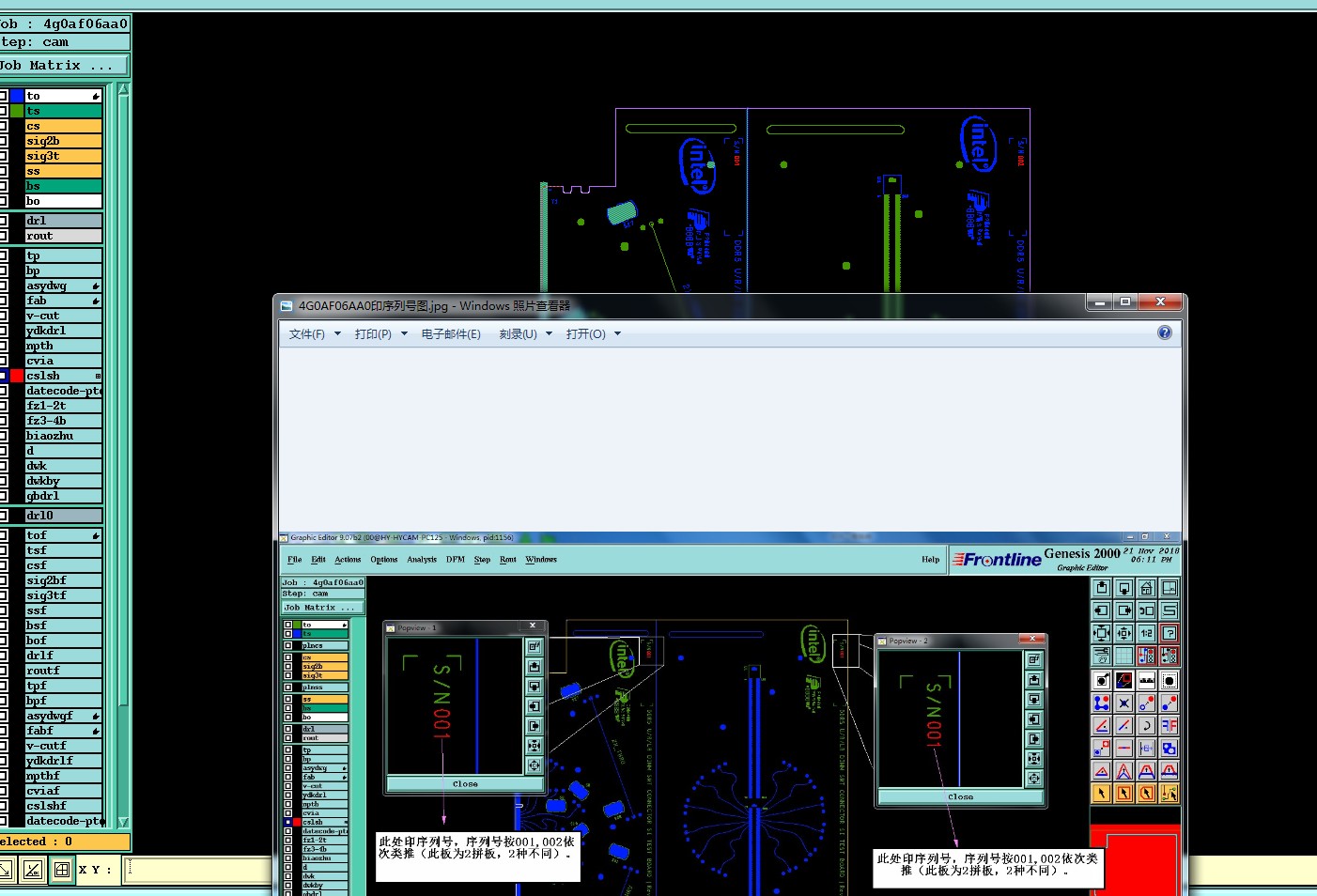Select layer ydkdrl in the list
The height and width of the screenshot is (896, 1317).
[63, 331]
